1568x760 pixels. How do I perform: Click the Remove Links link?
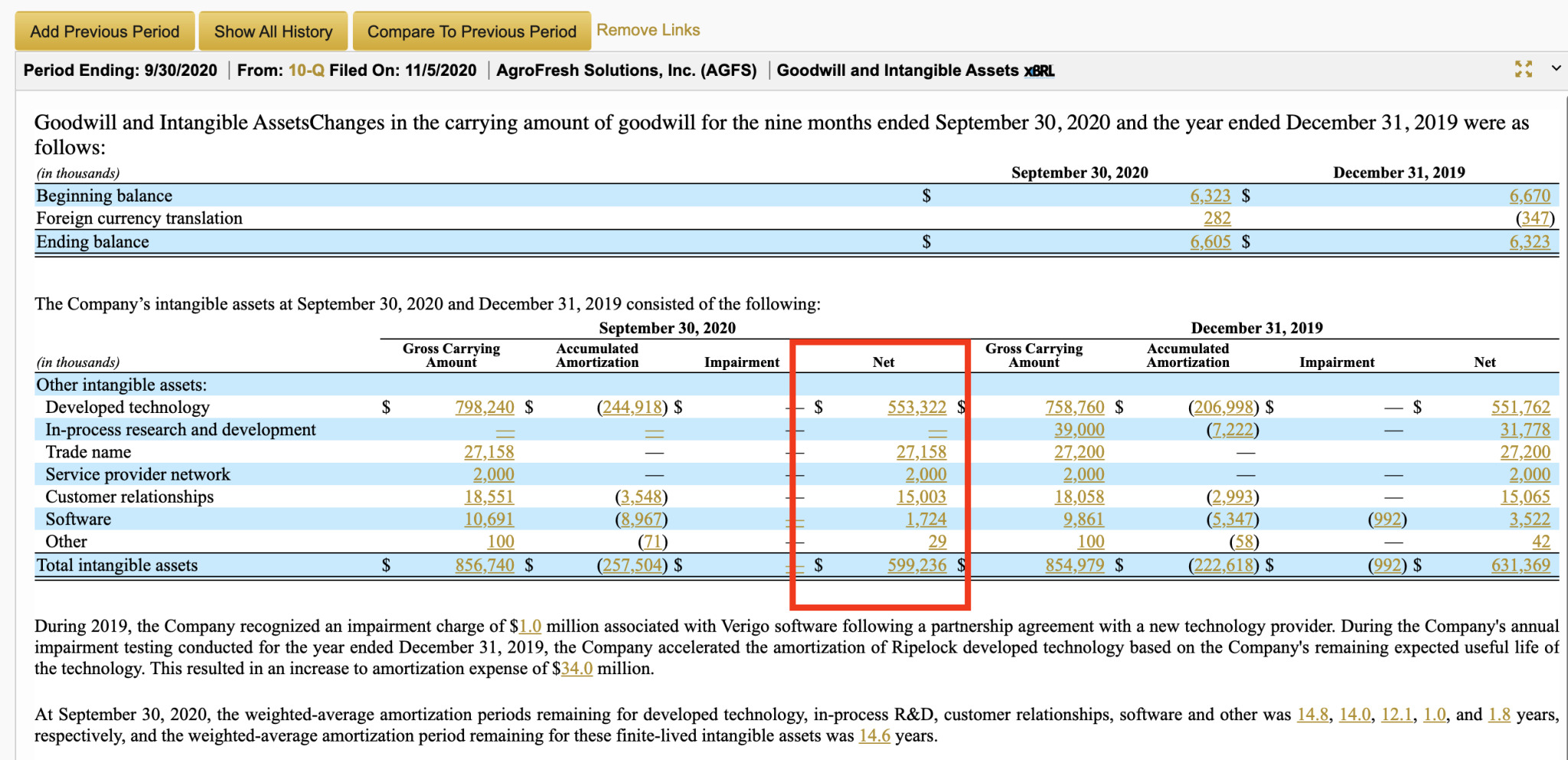pos(648,30)
